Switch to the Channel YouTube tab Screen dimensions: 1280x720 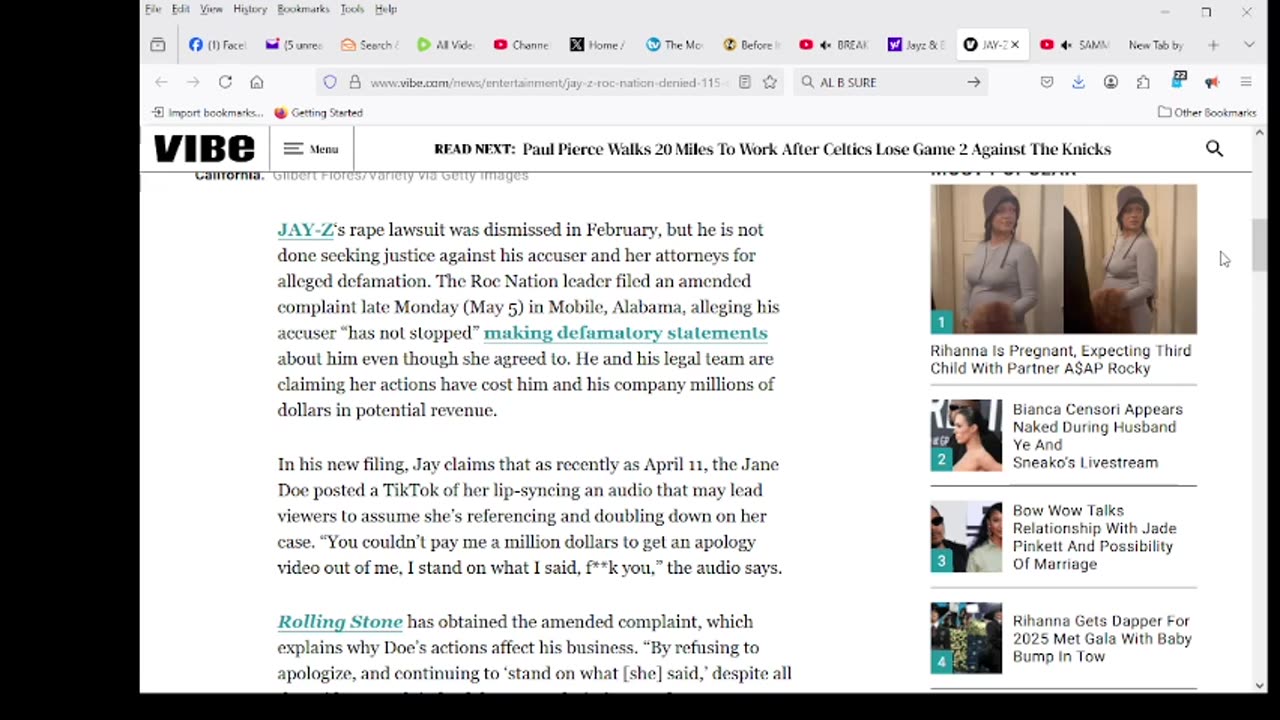pyautogui.click(x=521, y=45)
